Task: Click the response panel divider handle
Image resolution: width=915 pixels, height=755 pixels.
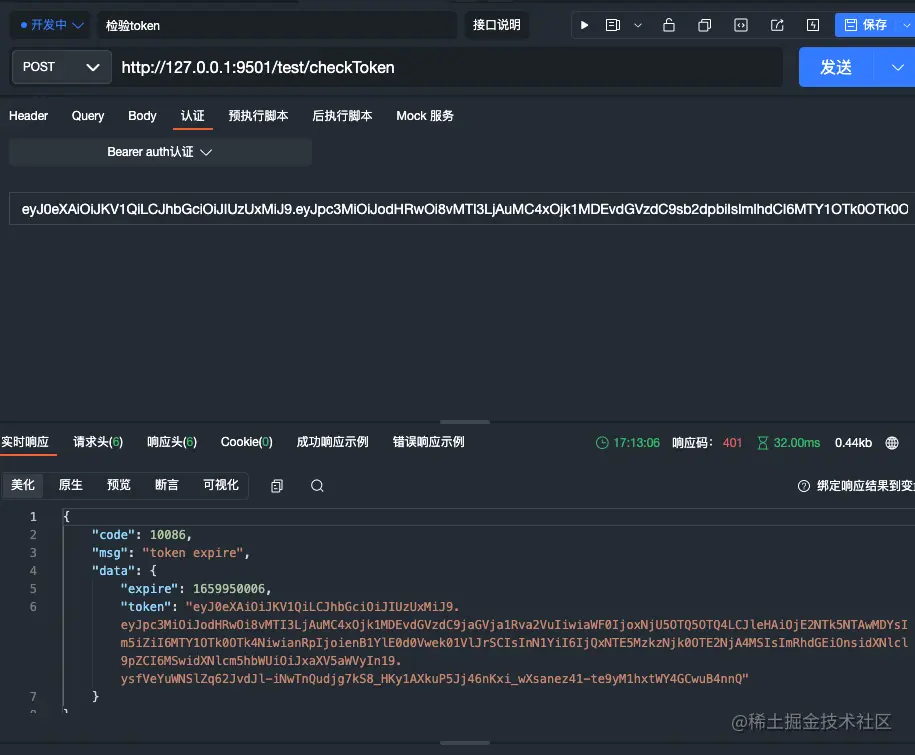Action: [x=465, y=421]
